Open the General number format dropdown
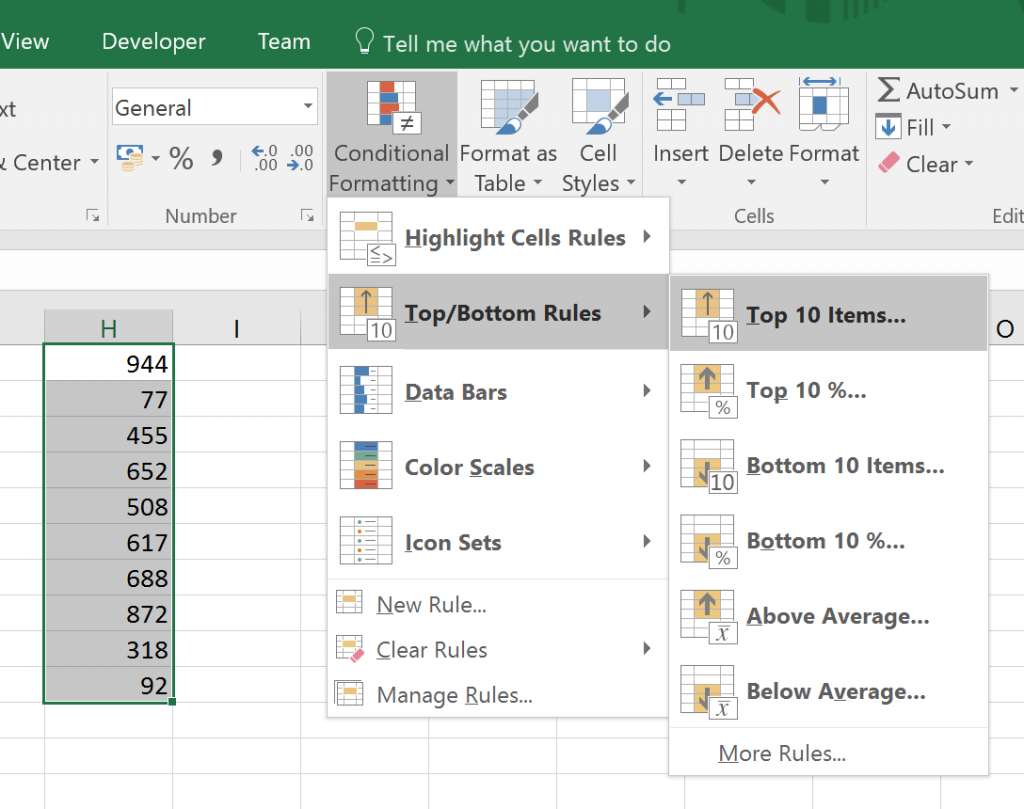 (x=308, y=106)
